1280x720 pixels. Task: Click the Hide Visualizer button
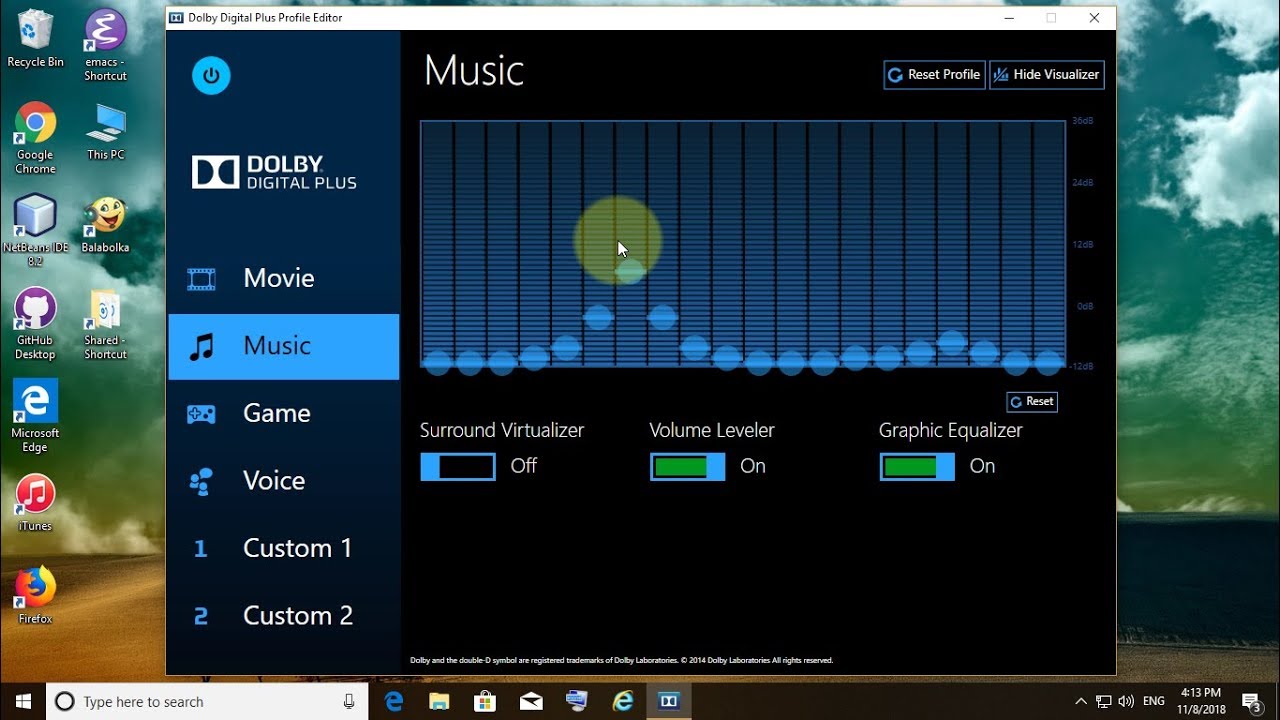1047,75
